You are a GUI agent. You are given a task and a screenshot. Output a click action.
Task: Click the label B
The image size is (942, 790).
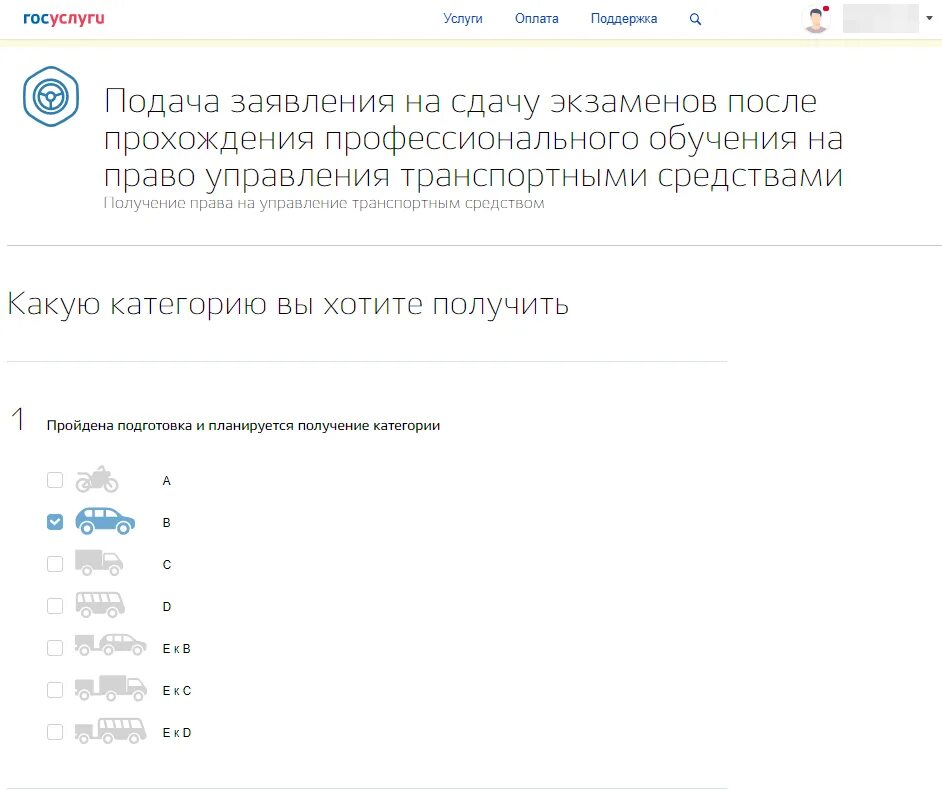(x=166, y=523)
